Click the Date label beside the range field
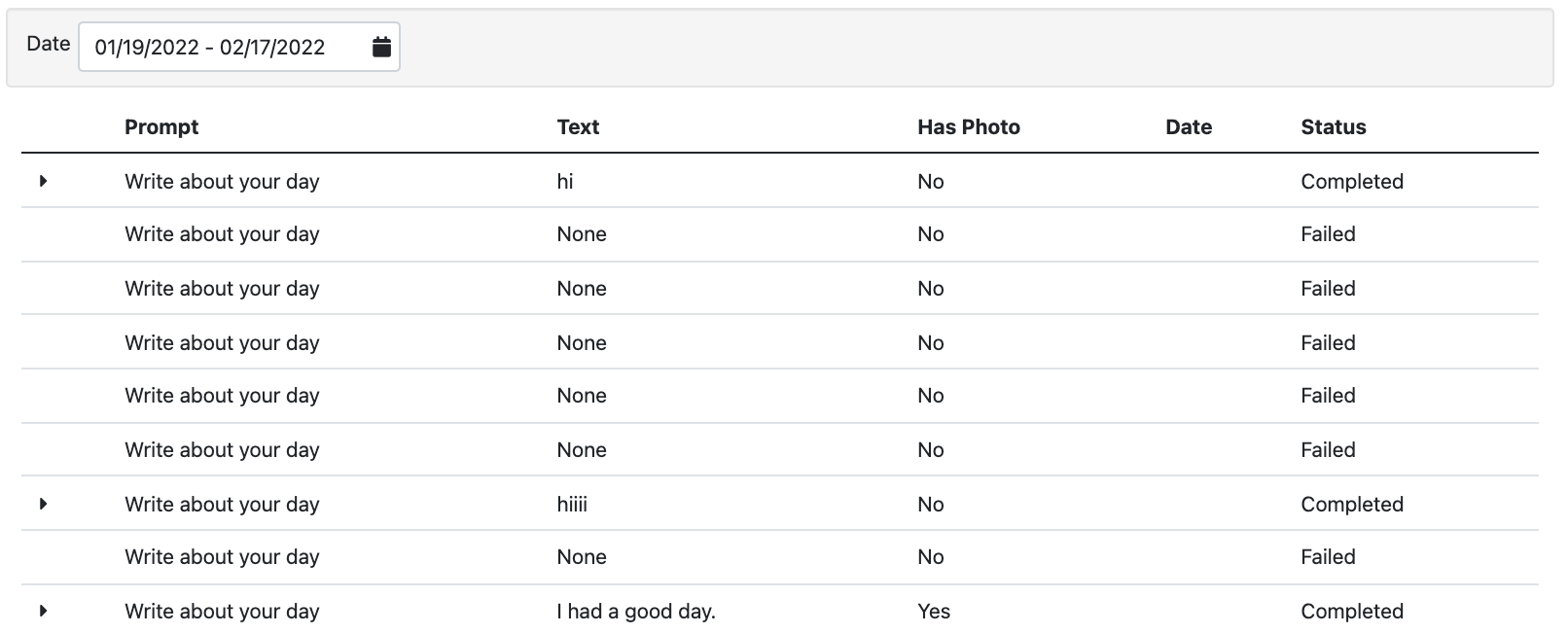The image size is (1568, 634). (x=49, y=44)
